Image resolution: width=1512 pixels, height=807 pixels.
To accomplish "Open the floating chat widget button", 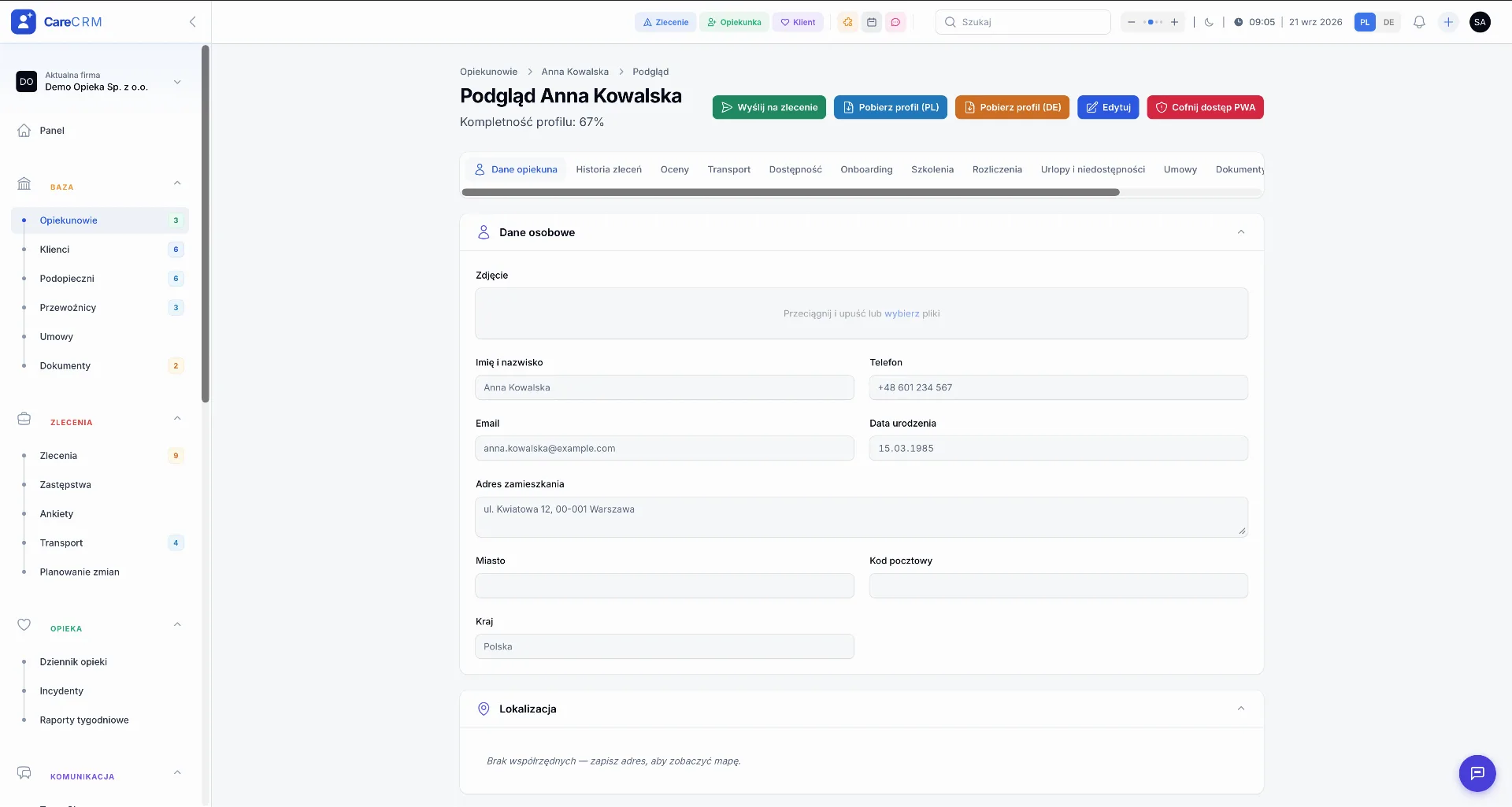I will point(1477,773).
